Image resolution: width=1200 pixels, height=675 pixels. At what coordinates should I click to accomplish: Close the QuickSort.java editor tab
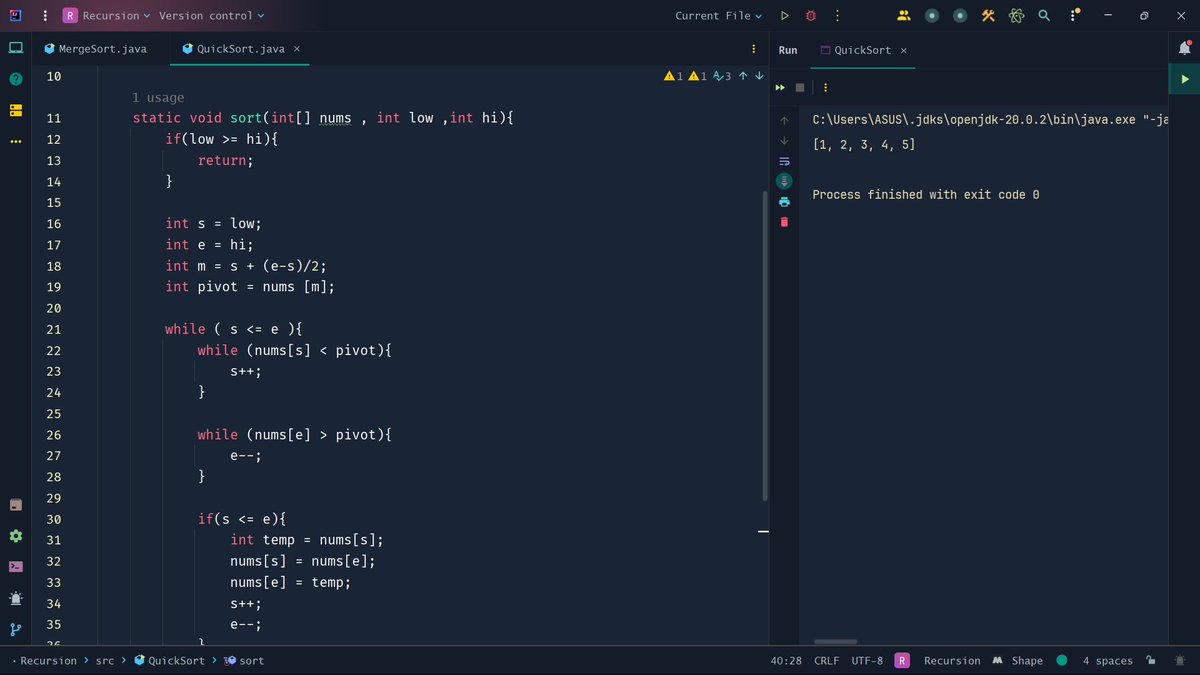point(296,49)
